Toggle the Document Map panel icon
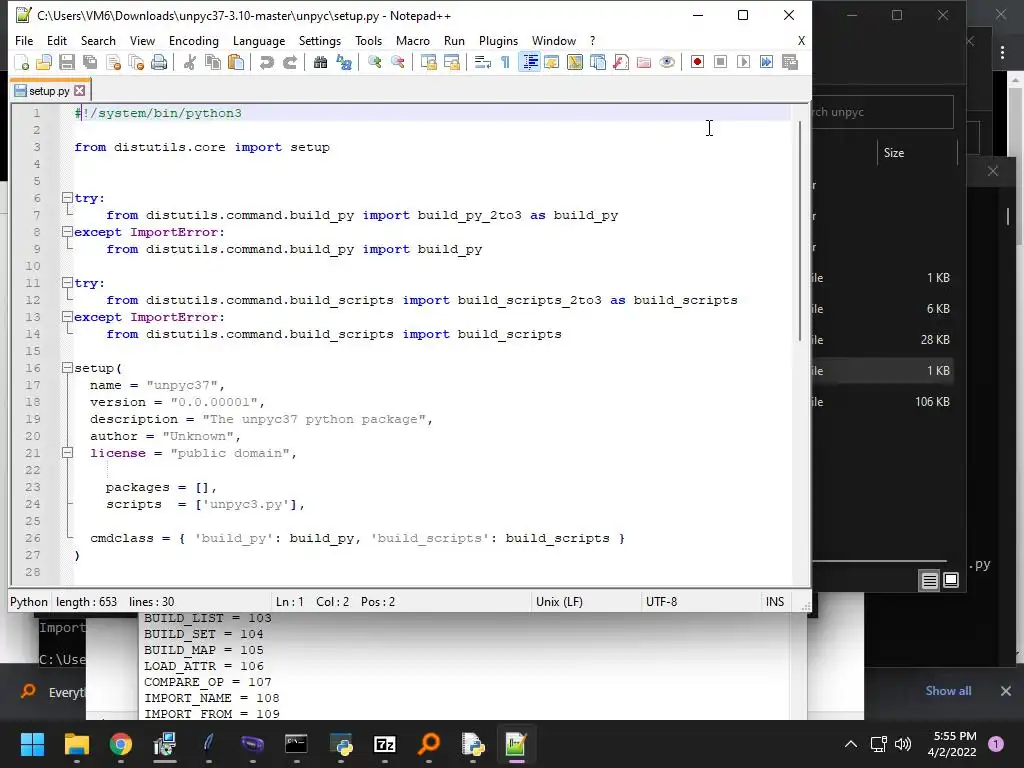 tap(575, 62)
